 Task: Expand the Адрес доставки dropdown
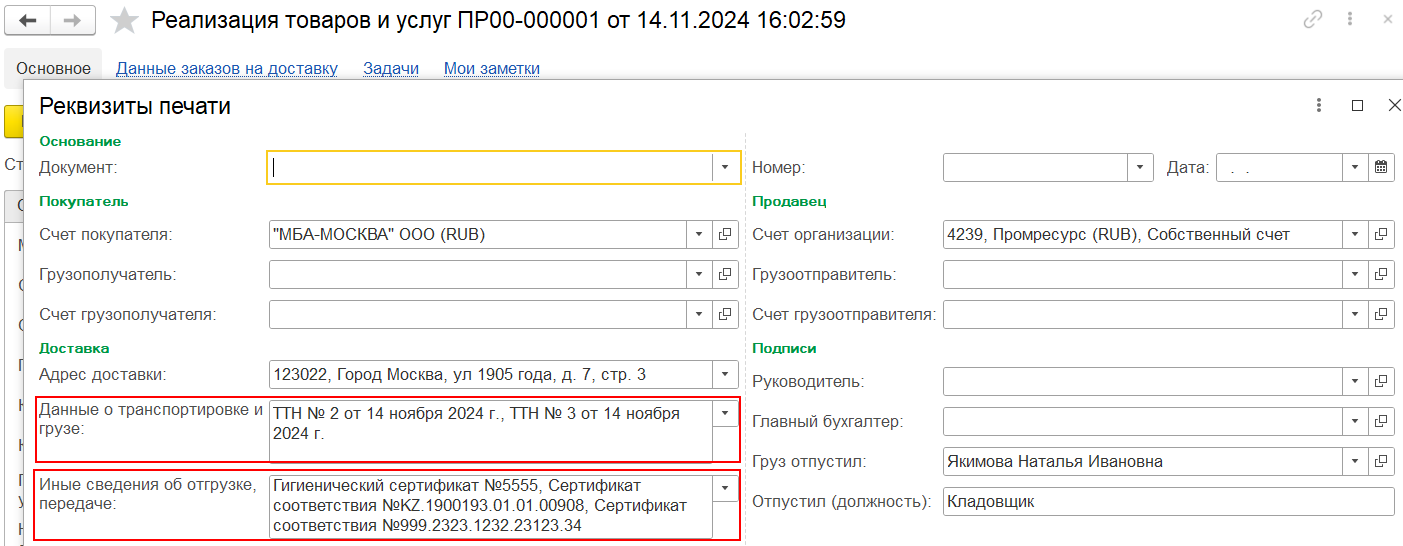point(726,375)
